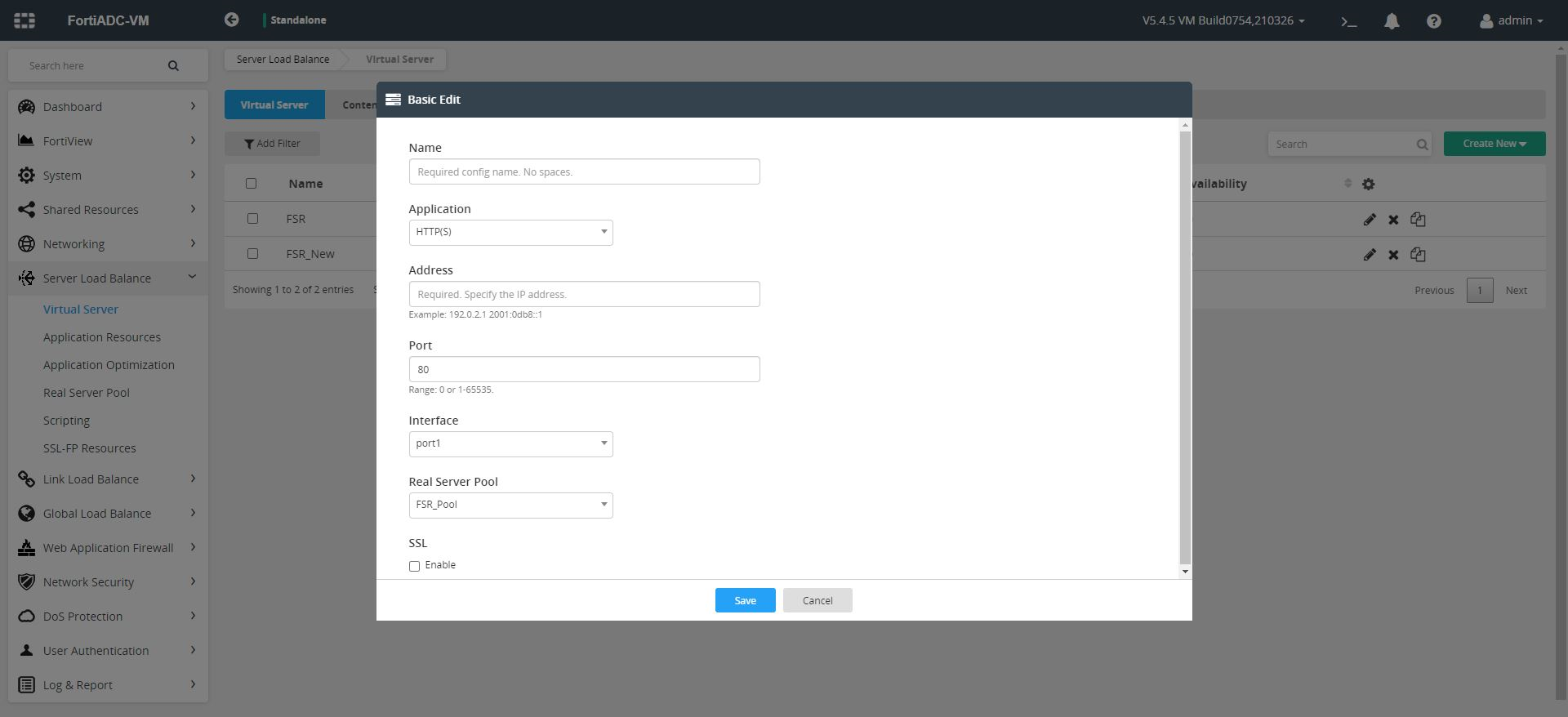Click the FortiView chart icon
Viewport: 1568px width, 717px height.
(26, 140)
